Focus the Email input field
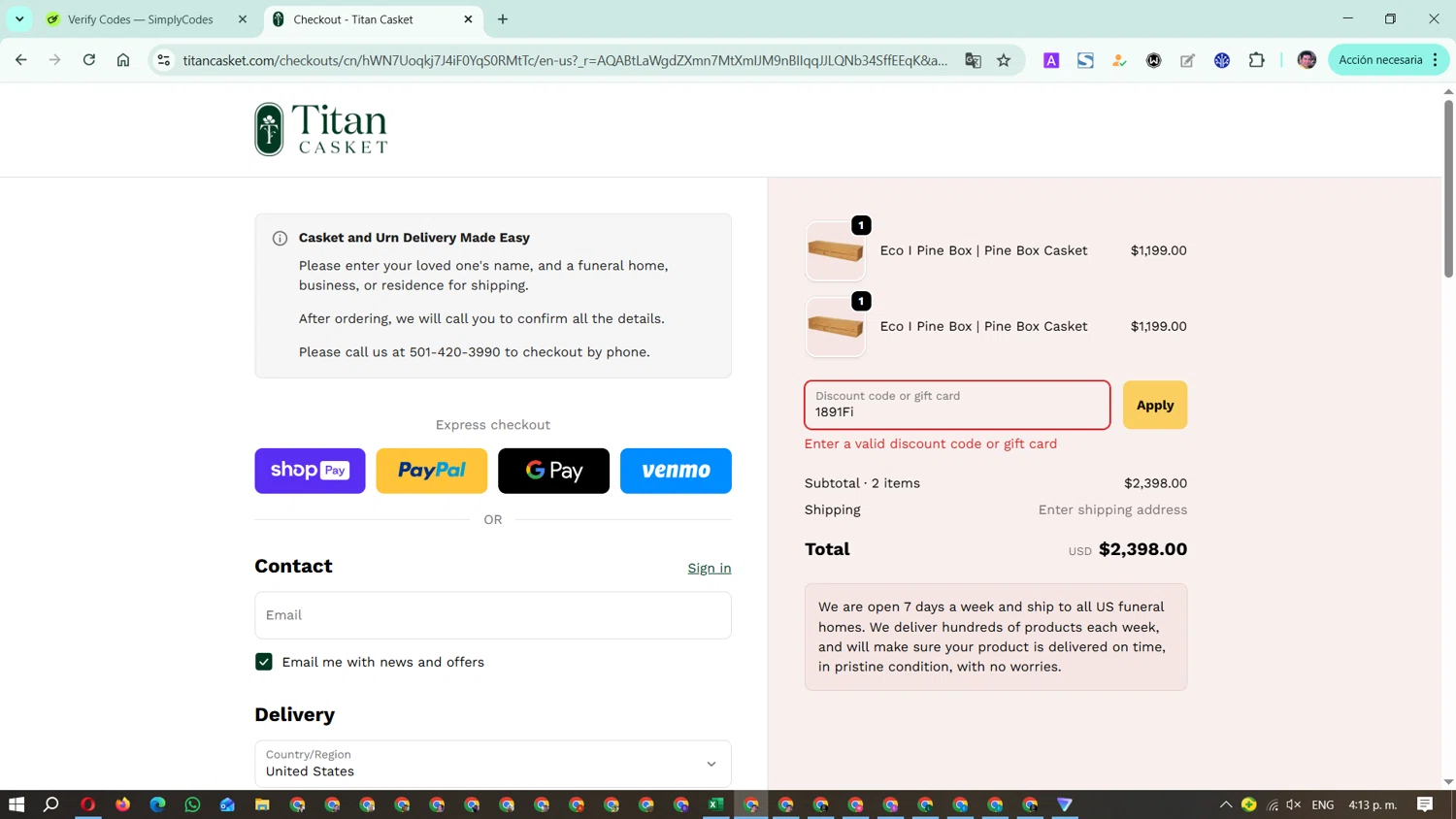The width and height of the screenshot is (1456, 819). pyautogui.click(x=493, y=615)
